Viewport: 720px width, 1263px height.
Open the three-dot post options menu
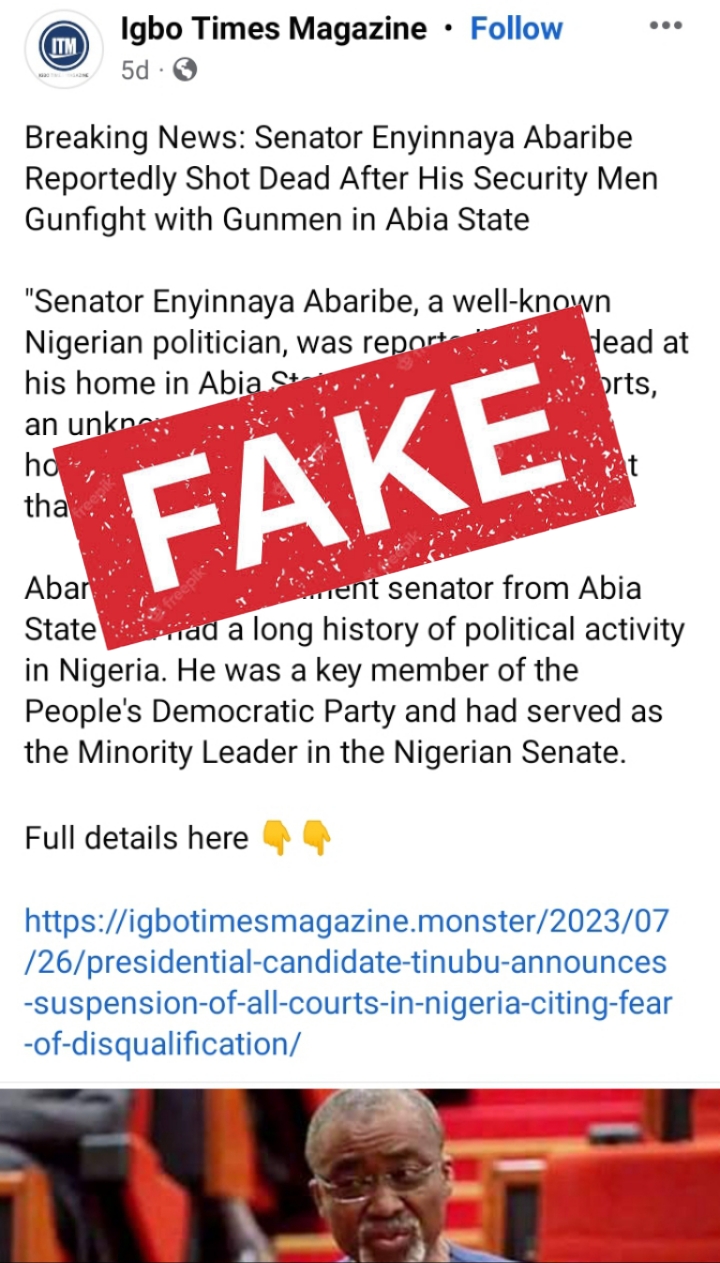(x=666, y=25)
